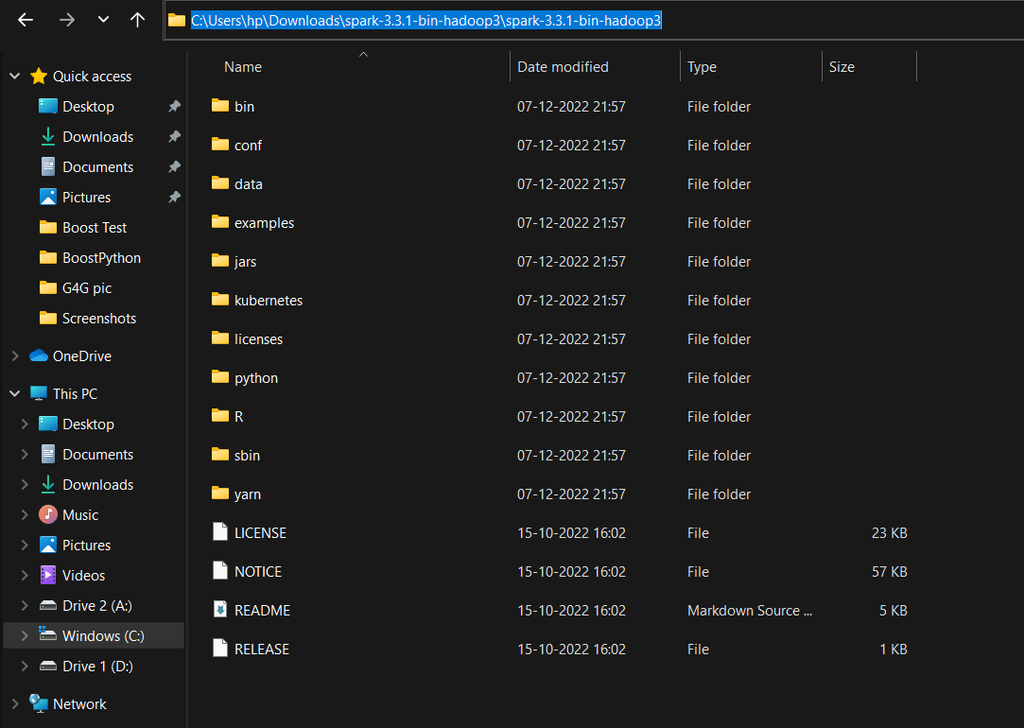Select Quick access star icon

pyautogui.click(x=39, y=76)
